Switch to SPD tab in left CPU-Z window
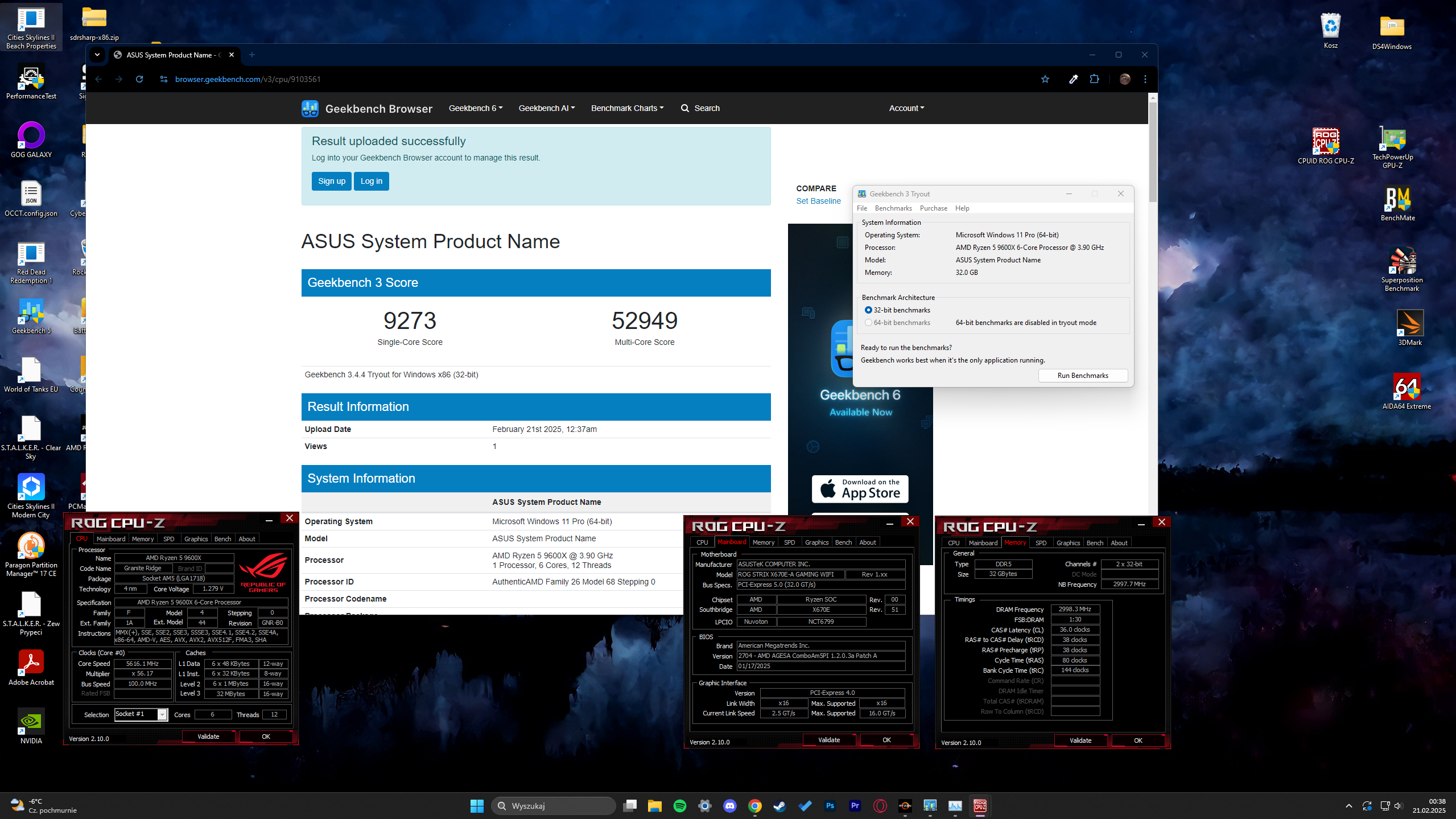1456x819 pixels. click(x=168, y=539)
